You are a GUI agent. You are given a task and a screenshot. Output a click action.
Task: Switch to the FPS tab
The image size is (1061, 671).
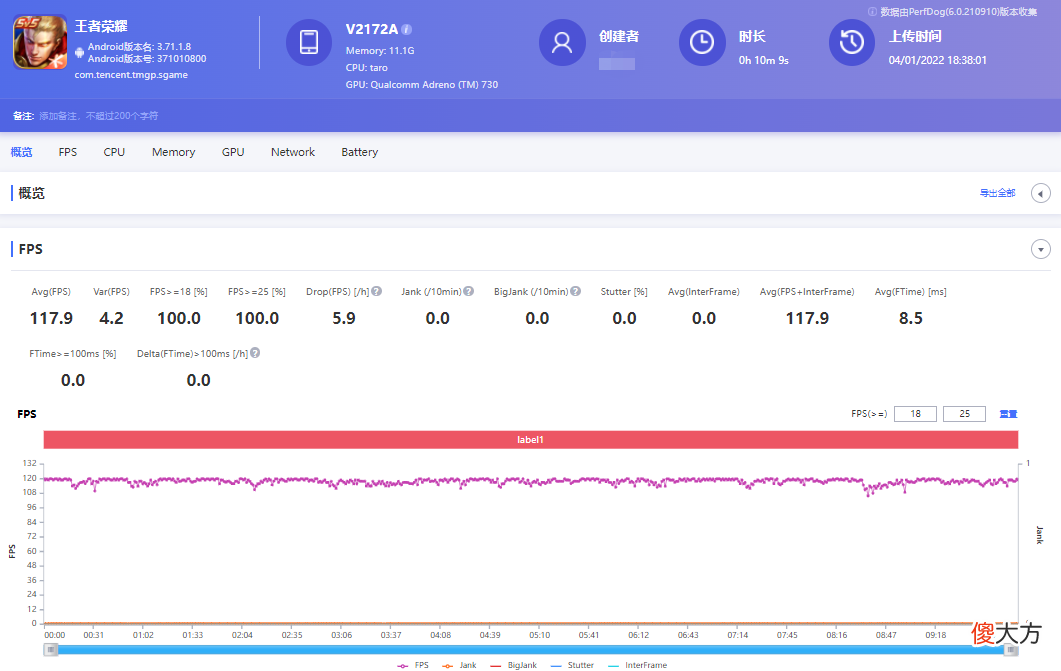point(68,152)
